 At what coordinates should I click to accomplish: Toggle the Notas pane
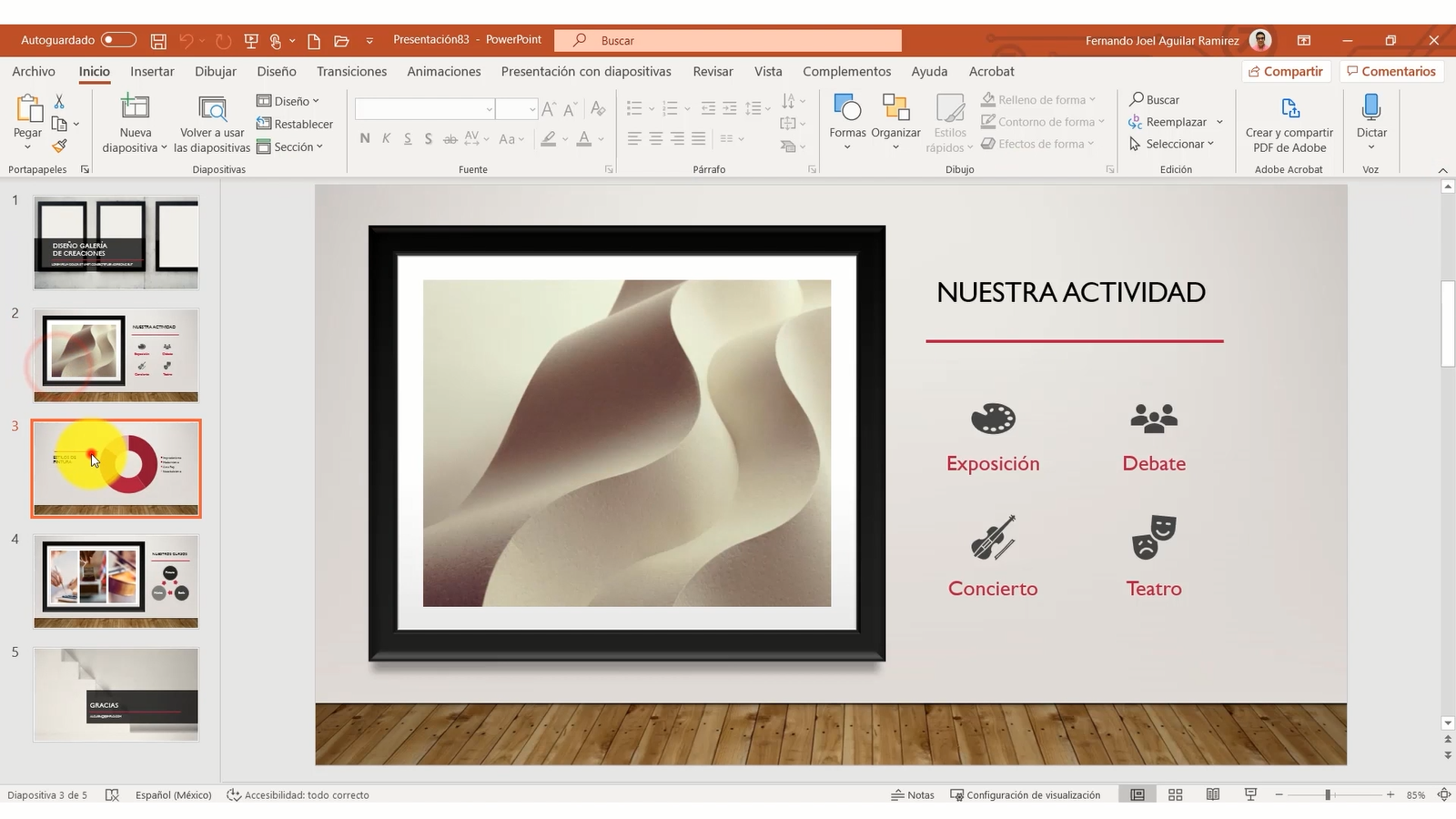[x=913, y=794]
